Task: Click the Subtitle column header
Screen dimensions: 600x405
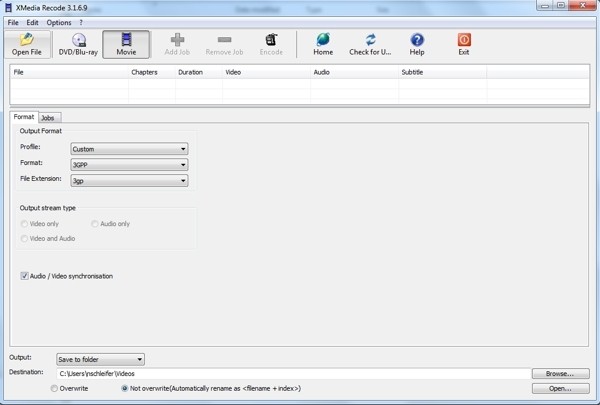Action: click(442, 72)
